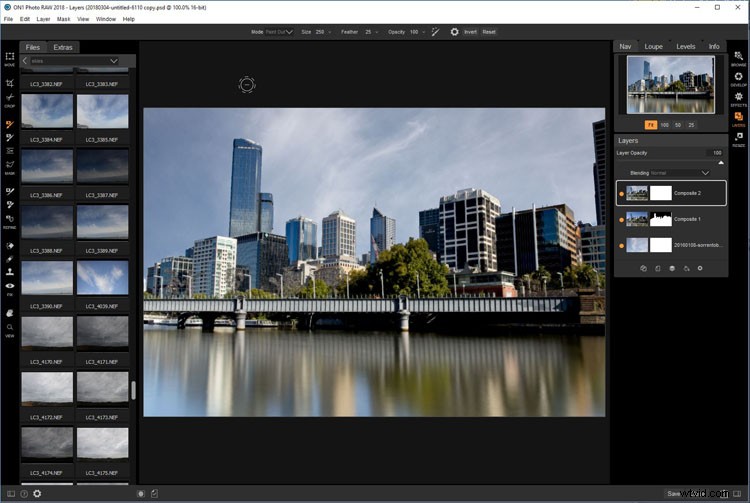Select the Masking Bug gradient tool

tap(10, 151)
